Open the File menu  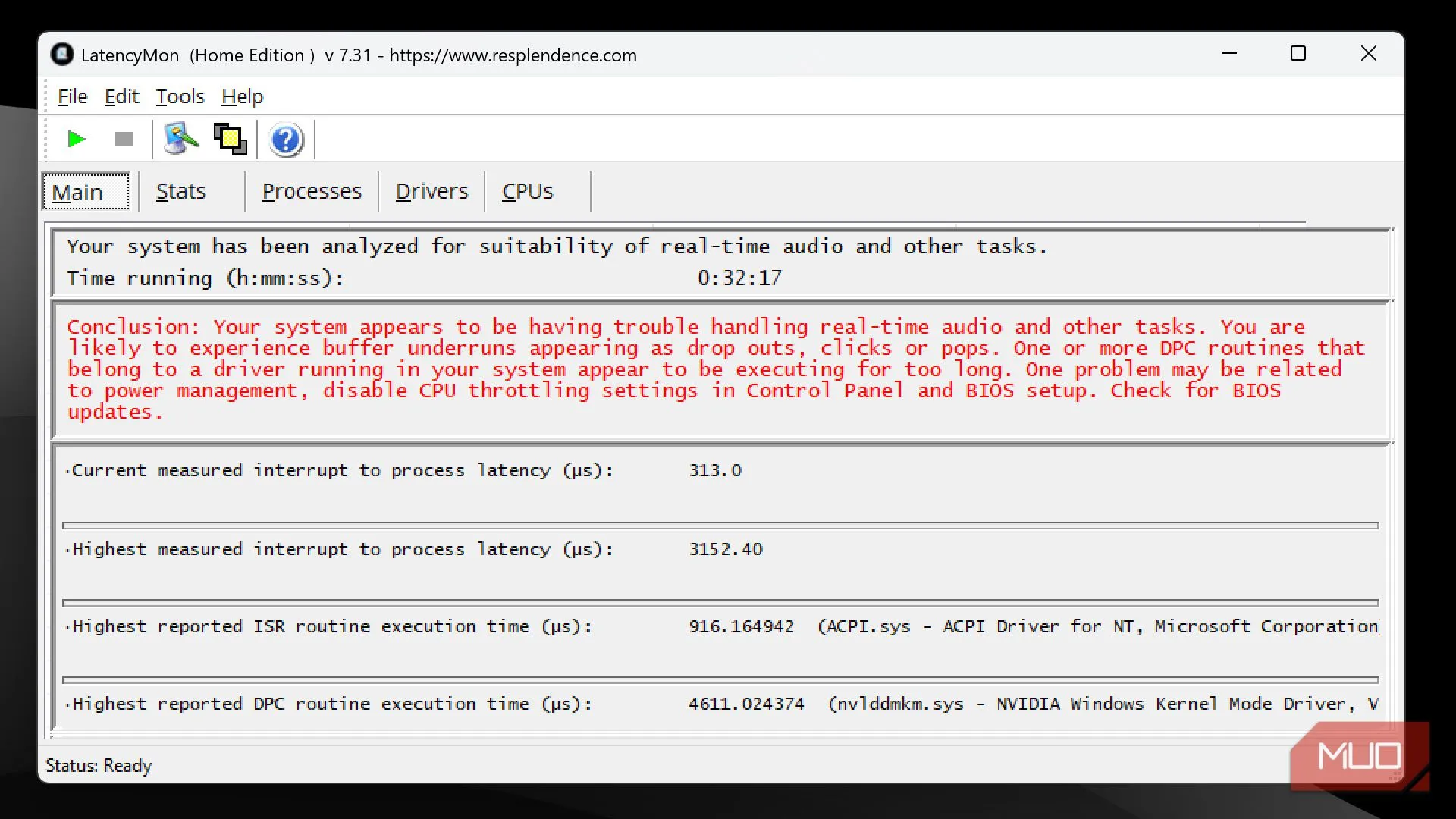[x=72, y=96]
